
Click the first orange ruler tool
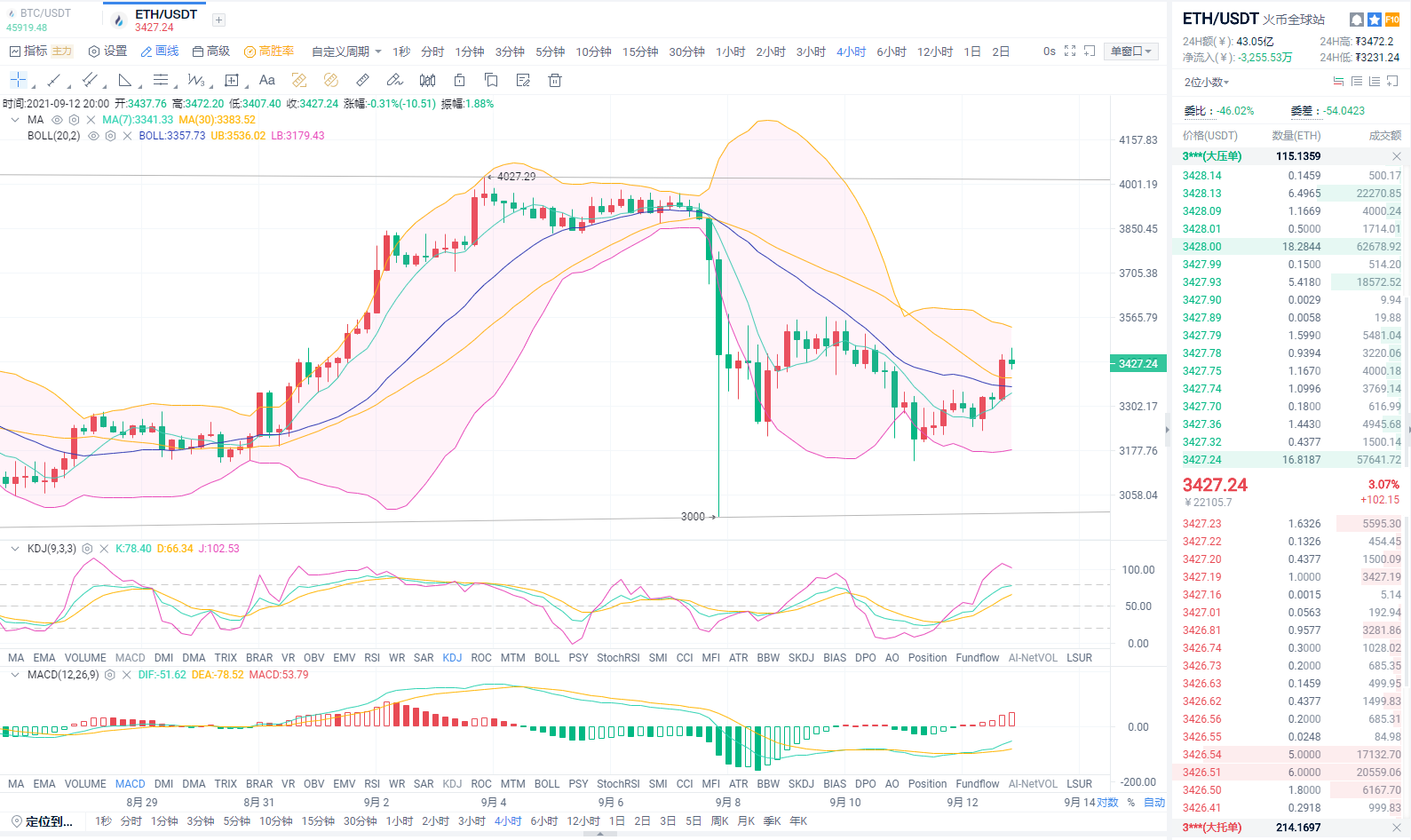click(x=299, y=80)
